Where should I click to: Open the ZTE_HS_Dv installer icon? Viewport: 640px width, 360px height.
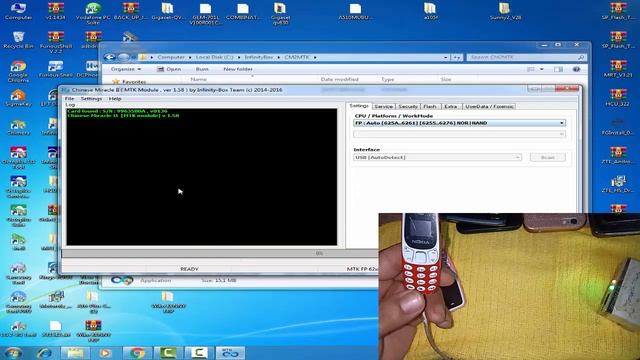click(x=618, y=184)
